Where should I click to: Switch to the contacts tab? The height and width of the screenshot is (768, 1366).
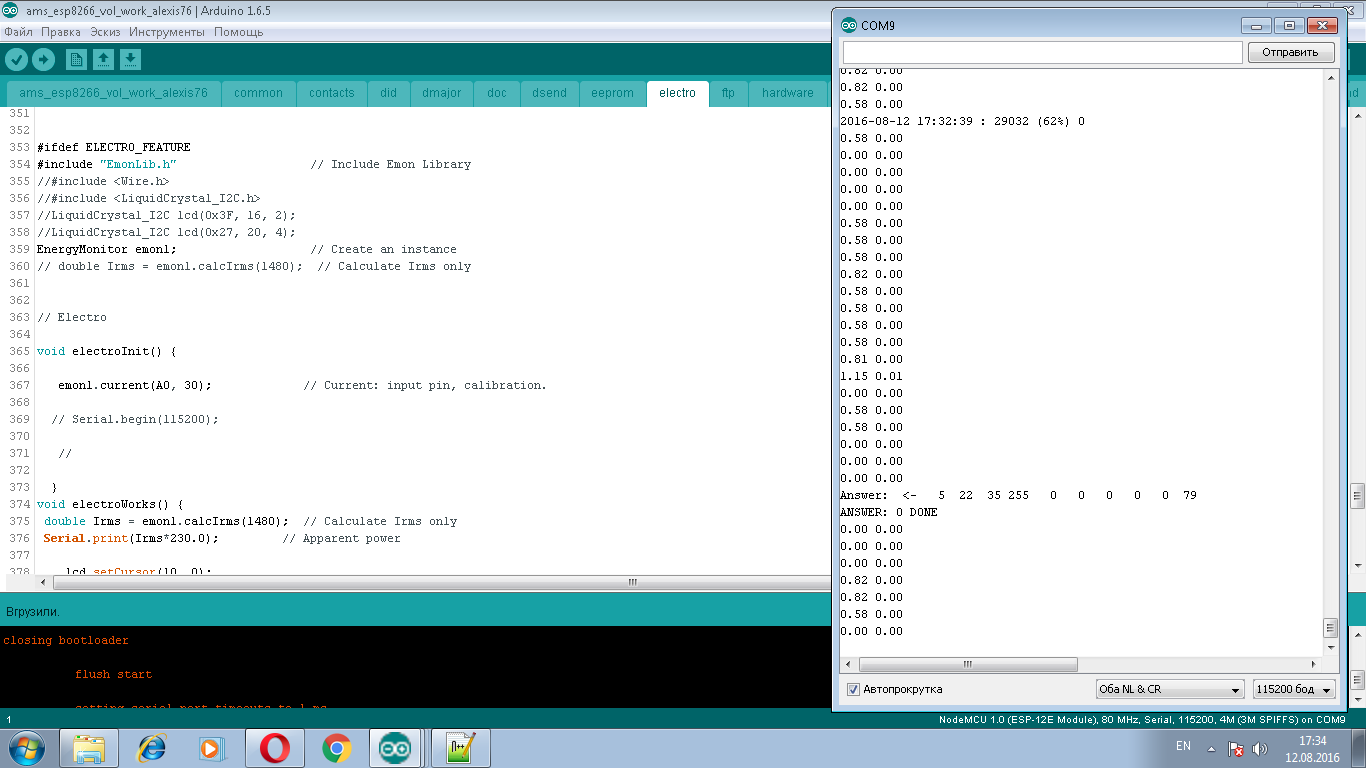click(x=331, y=93)
